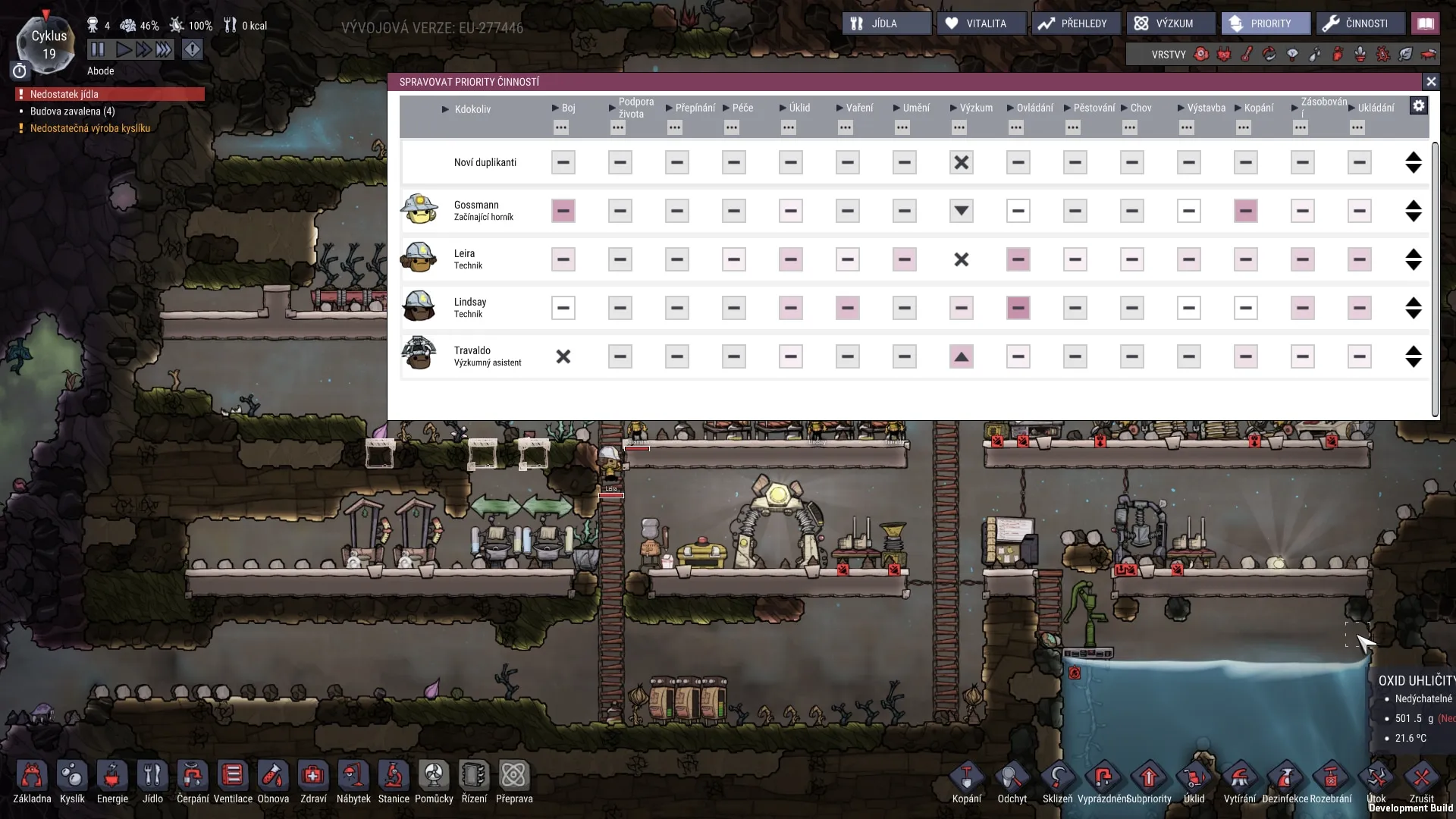Open the Nábytek build category
The height and width of the screenshot is (819, 1456).
pos(353,782)
